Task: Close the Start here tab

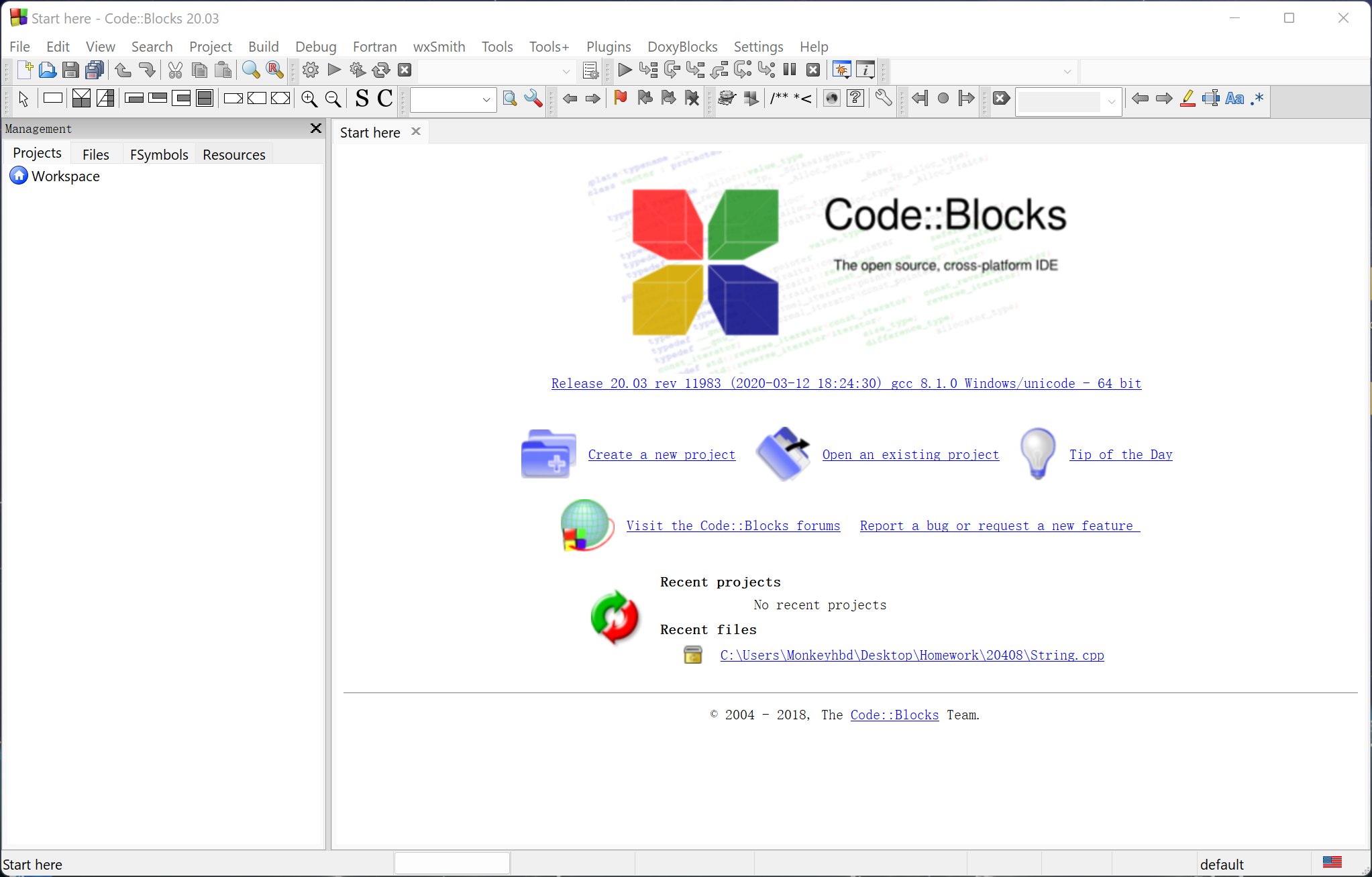Action: [x=416, y=132]
